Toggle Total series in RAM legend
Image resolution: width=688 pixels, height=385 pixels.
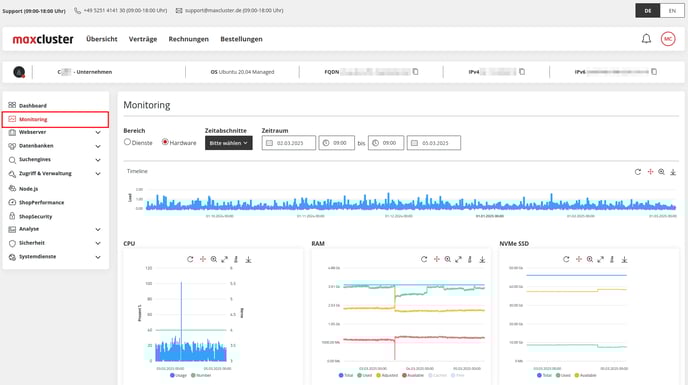click(x=346, y=375)
